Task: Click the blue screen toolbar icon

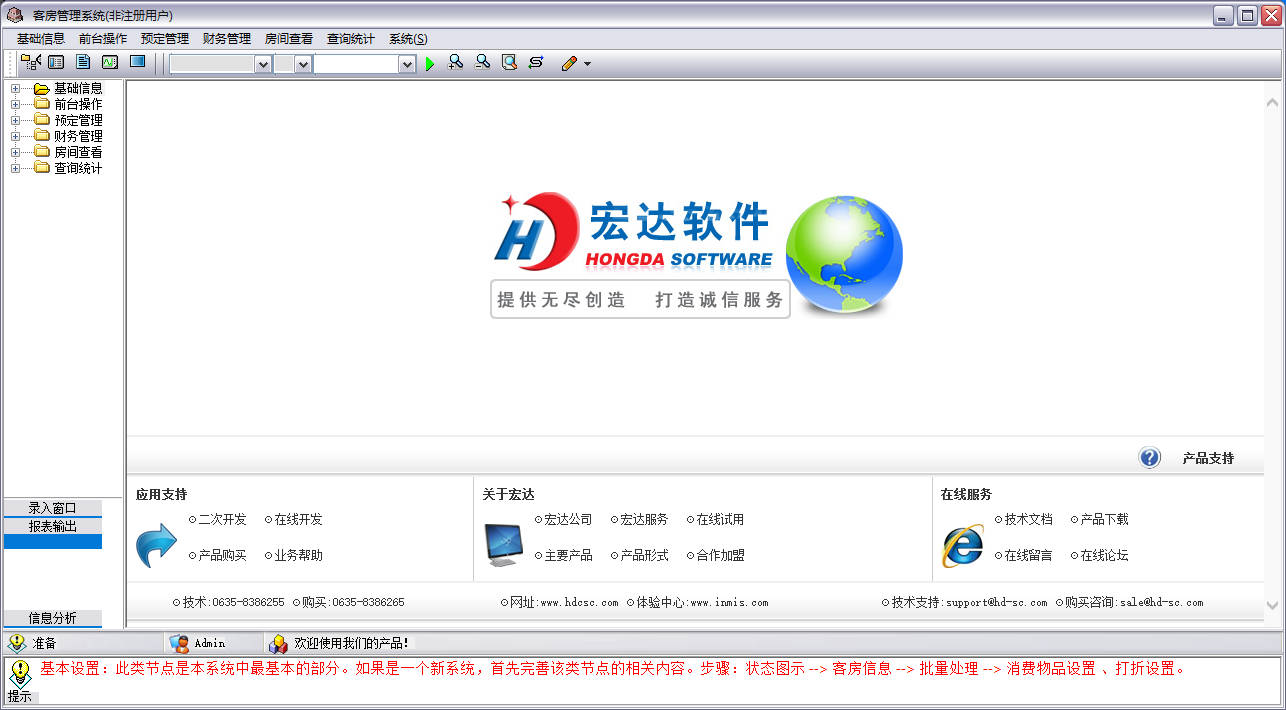Action: pos(137,62)
